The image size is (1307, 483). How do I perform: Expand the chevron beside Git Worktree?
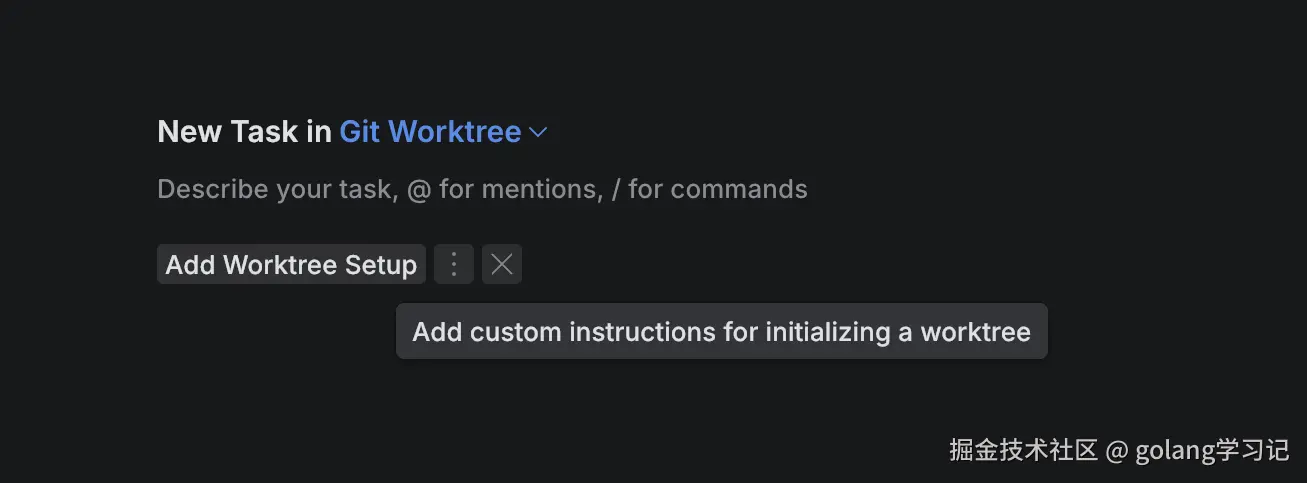[x=538, y=132]
